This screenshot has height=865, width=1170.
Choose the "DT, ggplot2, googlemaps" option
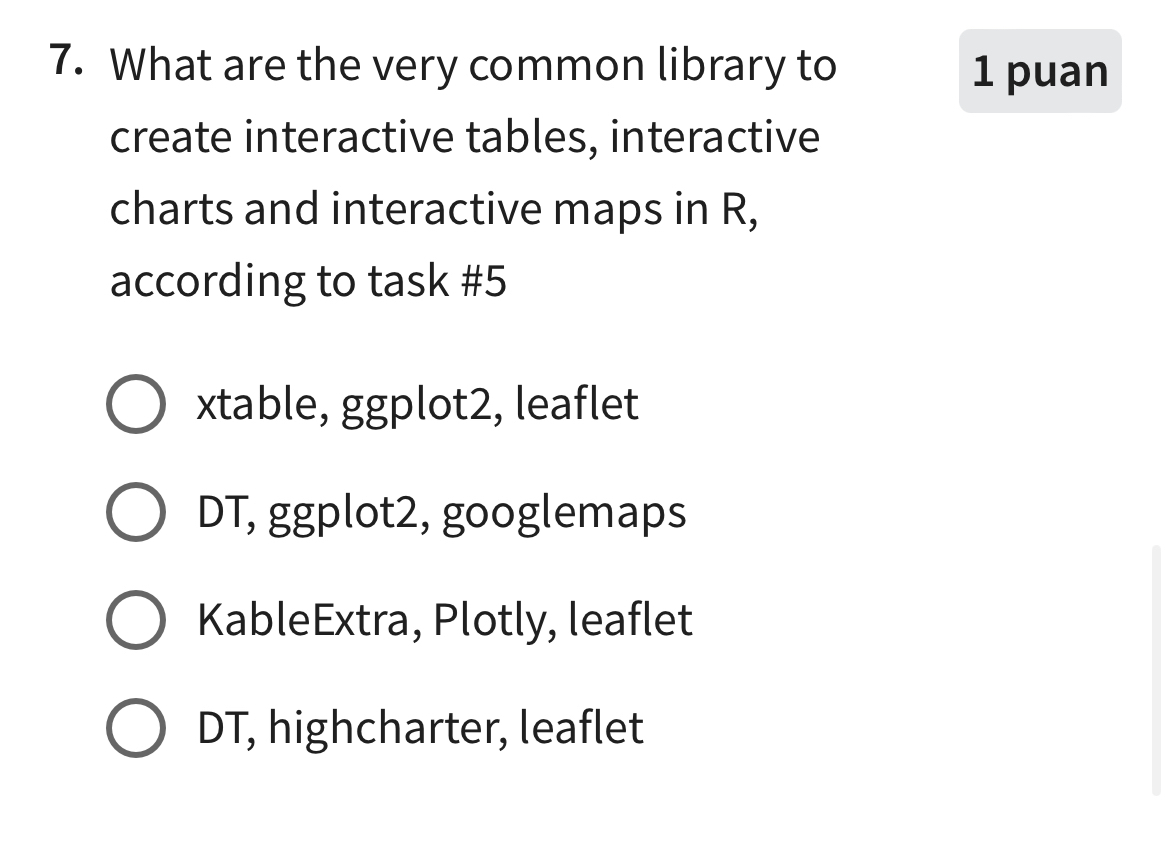click(x=136, y=512)
